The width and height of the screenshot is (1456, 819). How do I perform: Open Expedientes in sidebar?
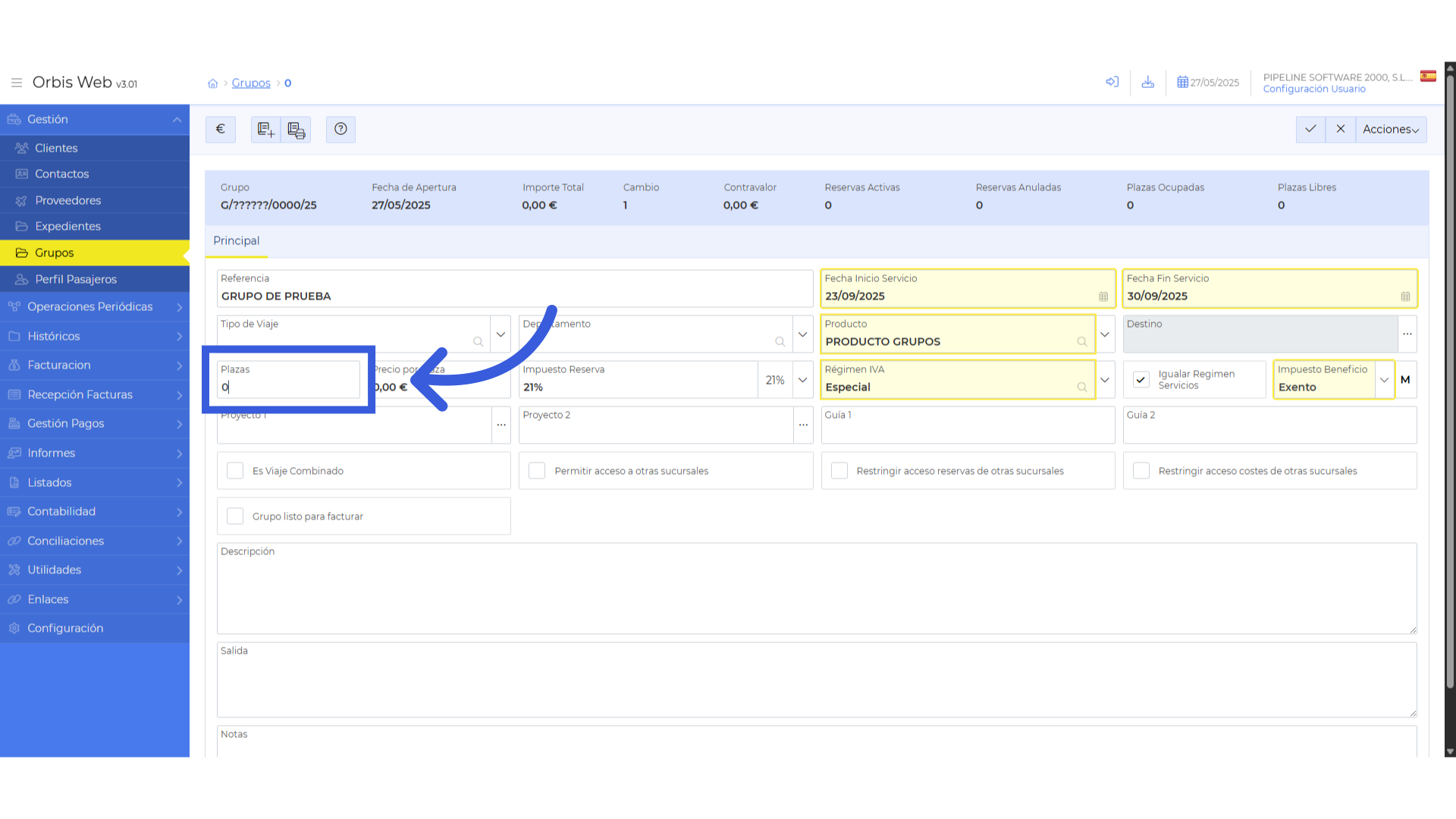[95, 226]
